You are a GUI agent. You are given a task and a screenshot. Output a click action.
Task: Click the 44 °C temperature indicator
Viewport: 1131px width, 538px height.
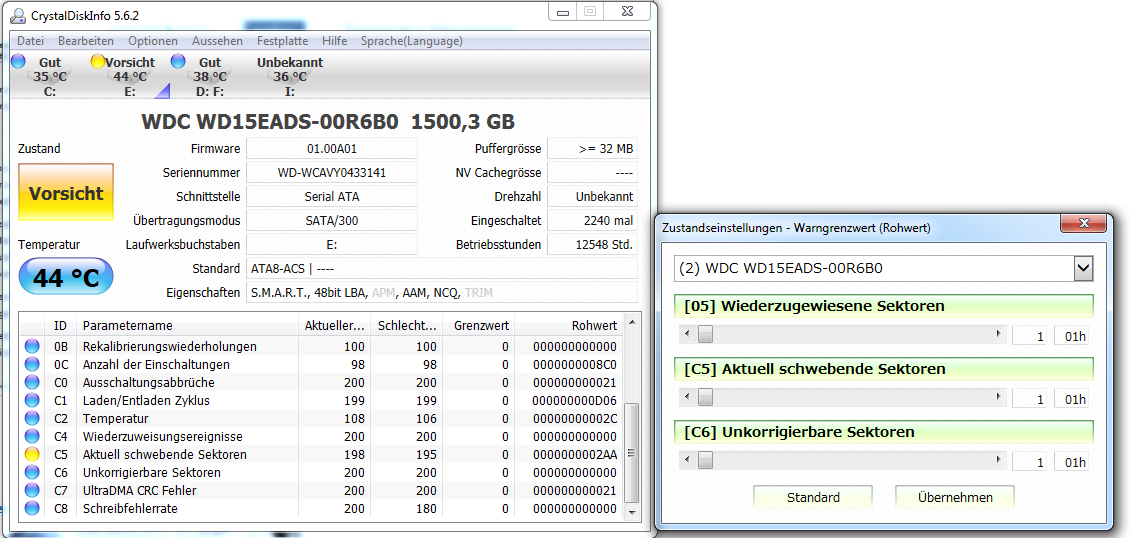pyautogui.click(x=66, y=276)
